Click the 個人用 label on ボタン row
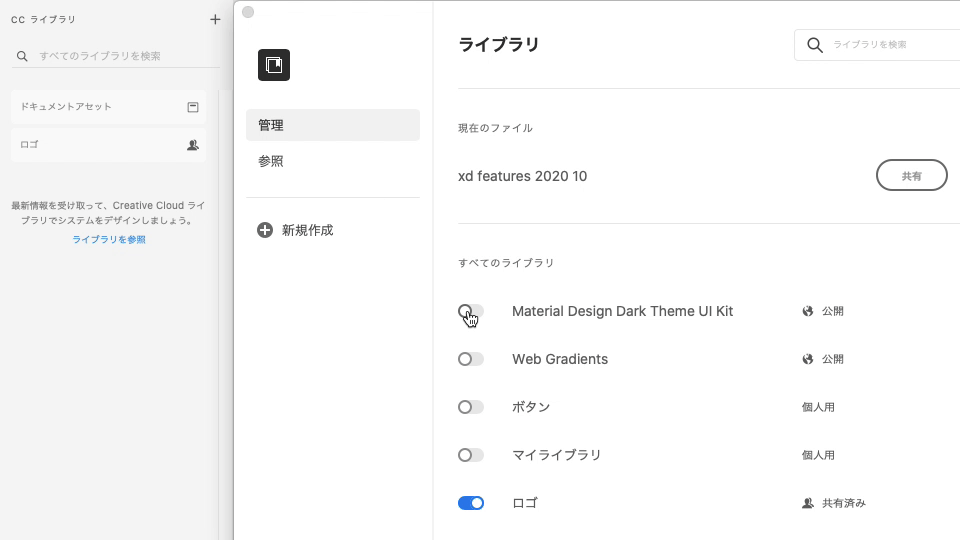The width and height of the screenshot is (960, 540). (x=818, y=407)
